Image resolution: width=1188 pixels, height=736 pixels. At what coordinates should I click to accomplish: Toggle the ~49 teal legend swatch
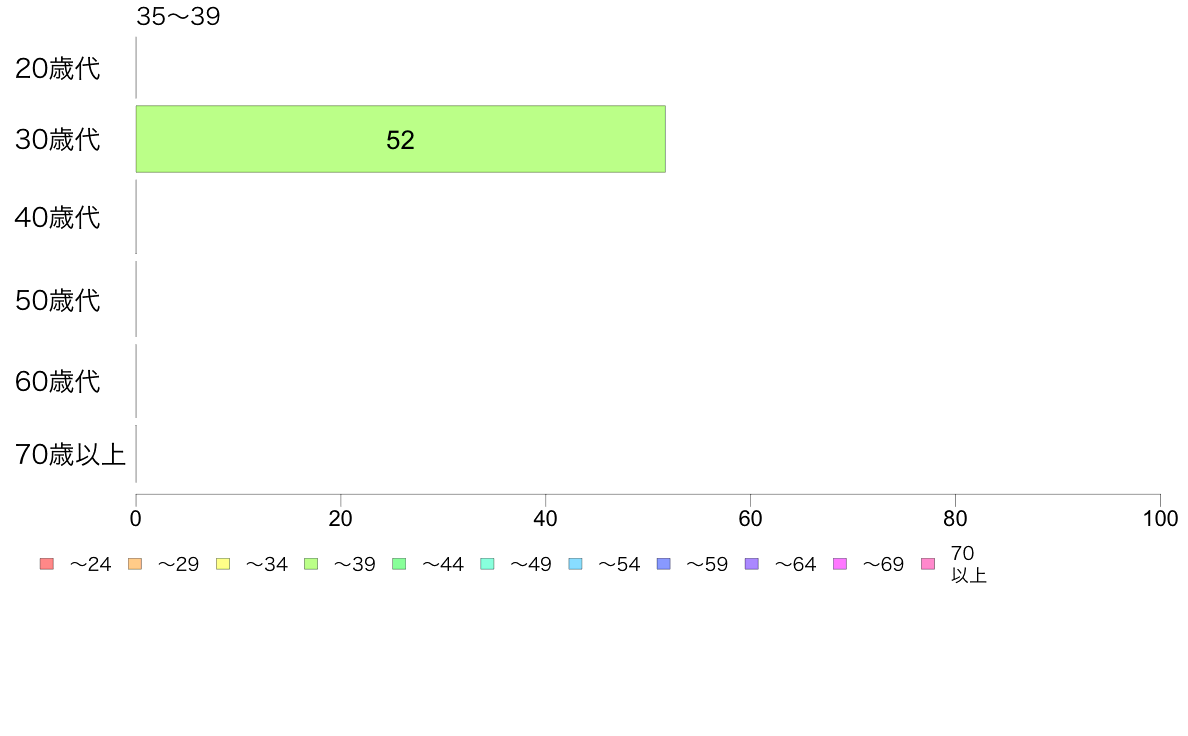click(487, 564)
